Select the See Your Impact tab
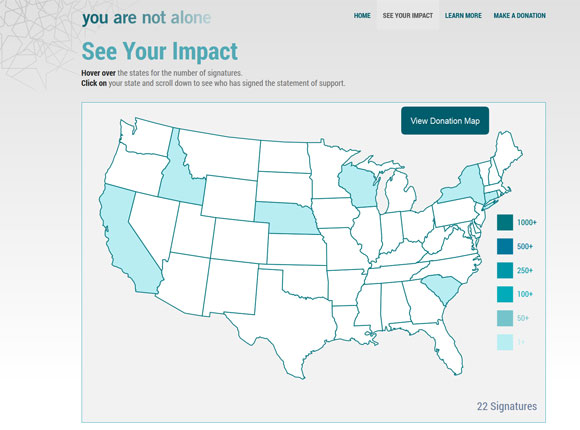Screen dimensions: 580x430 (x=408, y=16)
